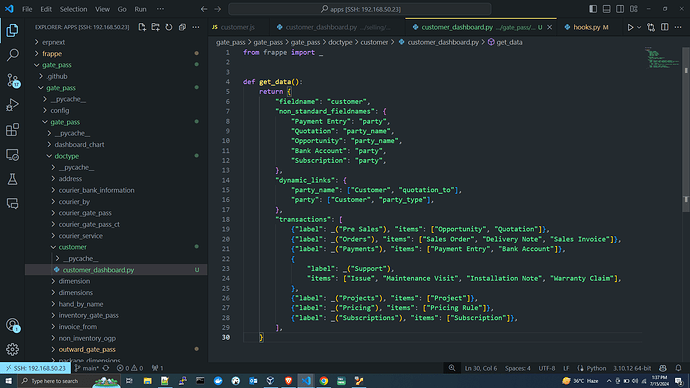Switch to customer_dashboard.py selling tab
Screen dimensions: 690x388
(x=337, y=27)
